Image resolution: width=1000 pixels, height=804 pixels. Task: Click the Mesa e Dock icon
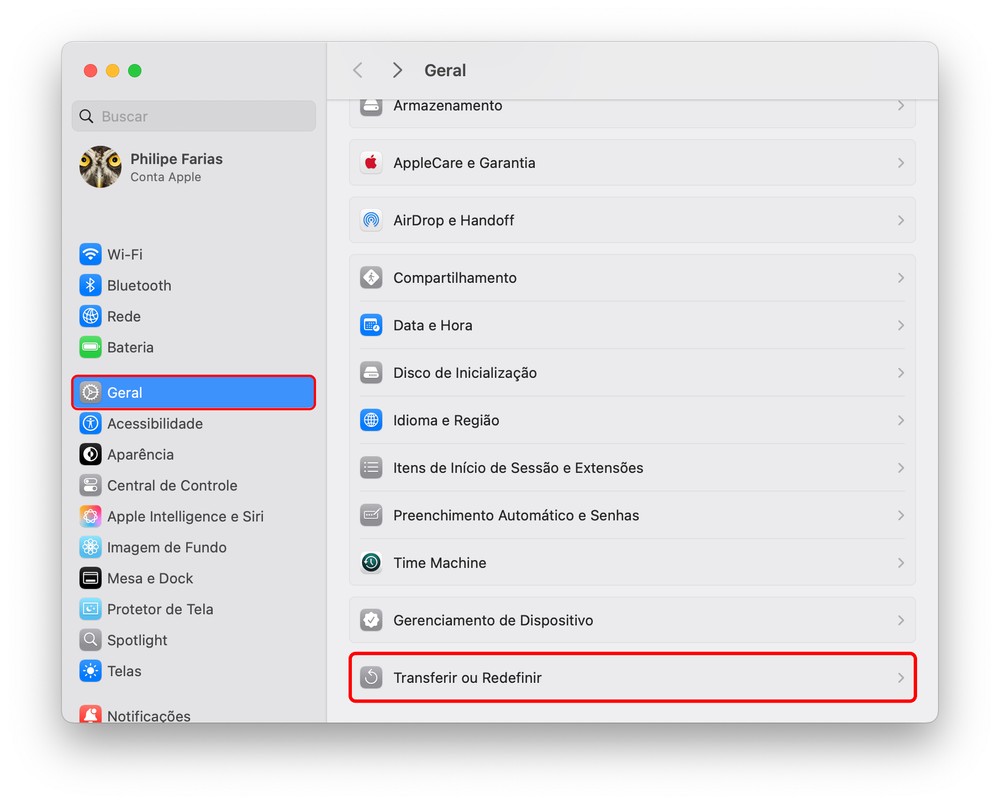click(90, 578)
